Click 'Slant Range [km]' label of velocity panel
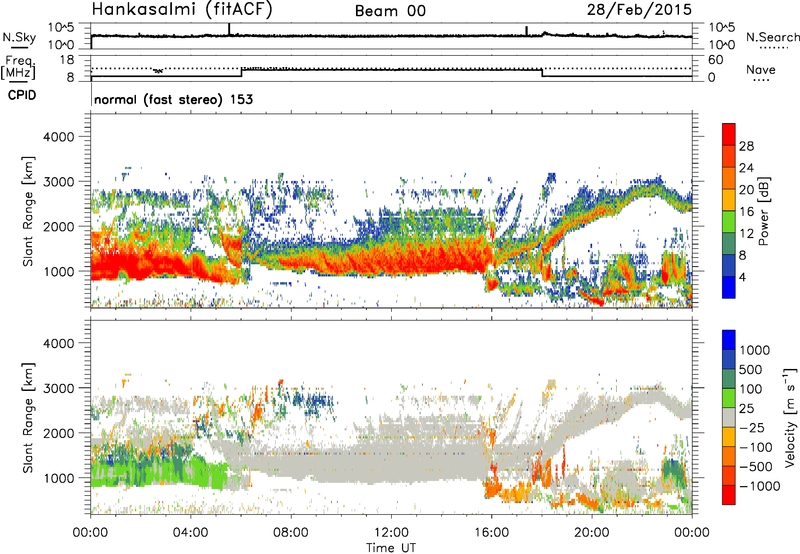 (x=28, y=417)
